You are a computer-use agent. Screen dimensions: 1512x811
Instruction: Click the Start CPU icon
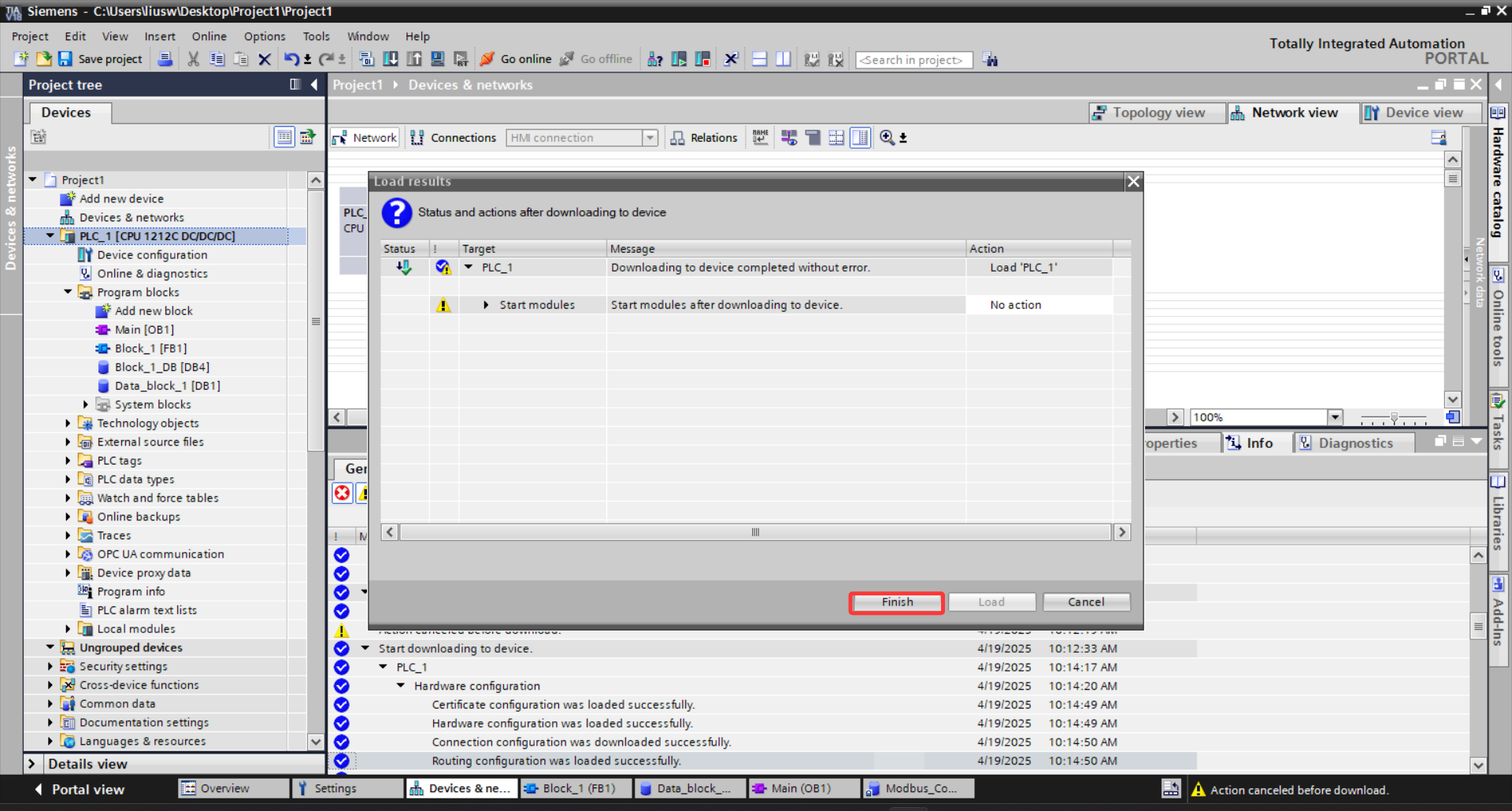click(x=679, y=59)
